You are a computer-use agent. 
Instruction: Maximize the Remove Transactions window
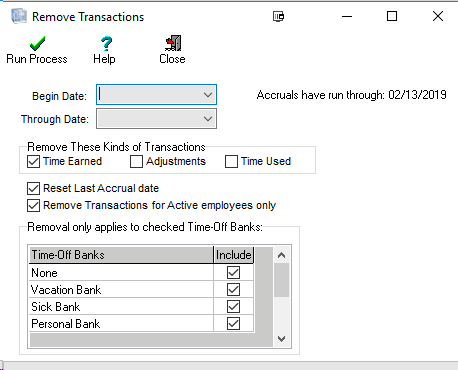click(392, 16)
